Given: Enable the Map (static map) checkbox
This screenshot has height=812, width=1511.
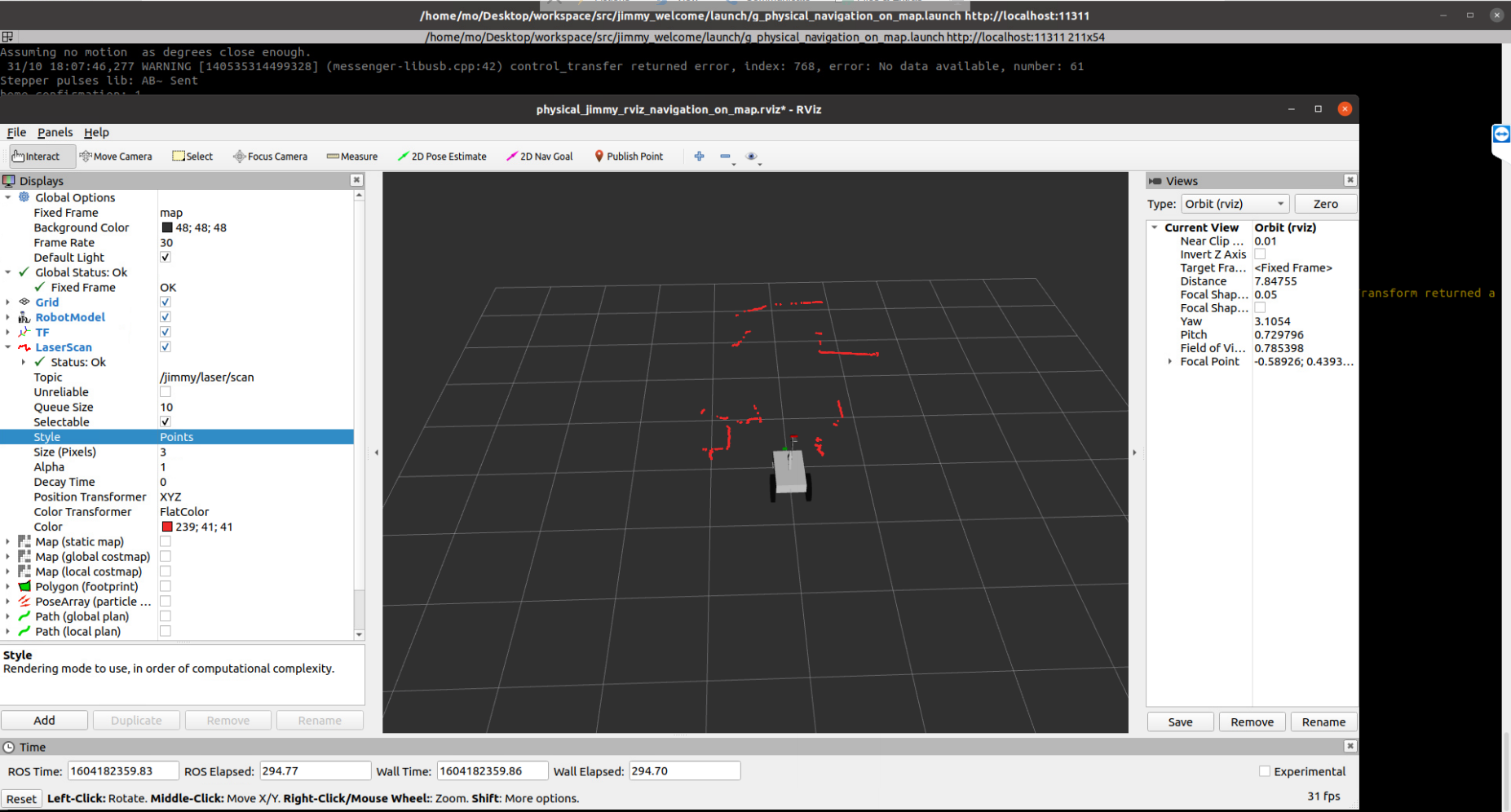Looking at the screenshot, I should (166, 542).
